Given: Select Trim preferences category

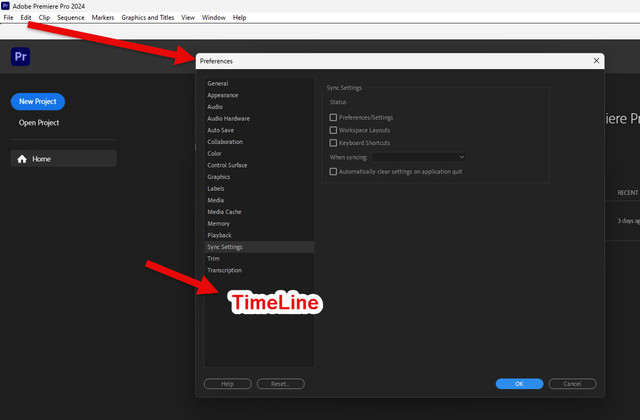Looking at the screenshot, I should 259,258.
